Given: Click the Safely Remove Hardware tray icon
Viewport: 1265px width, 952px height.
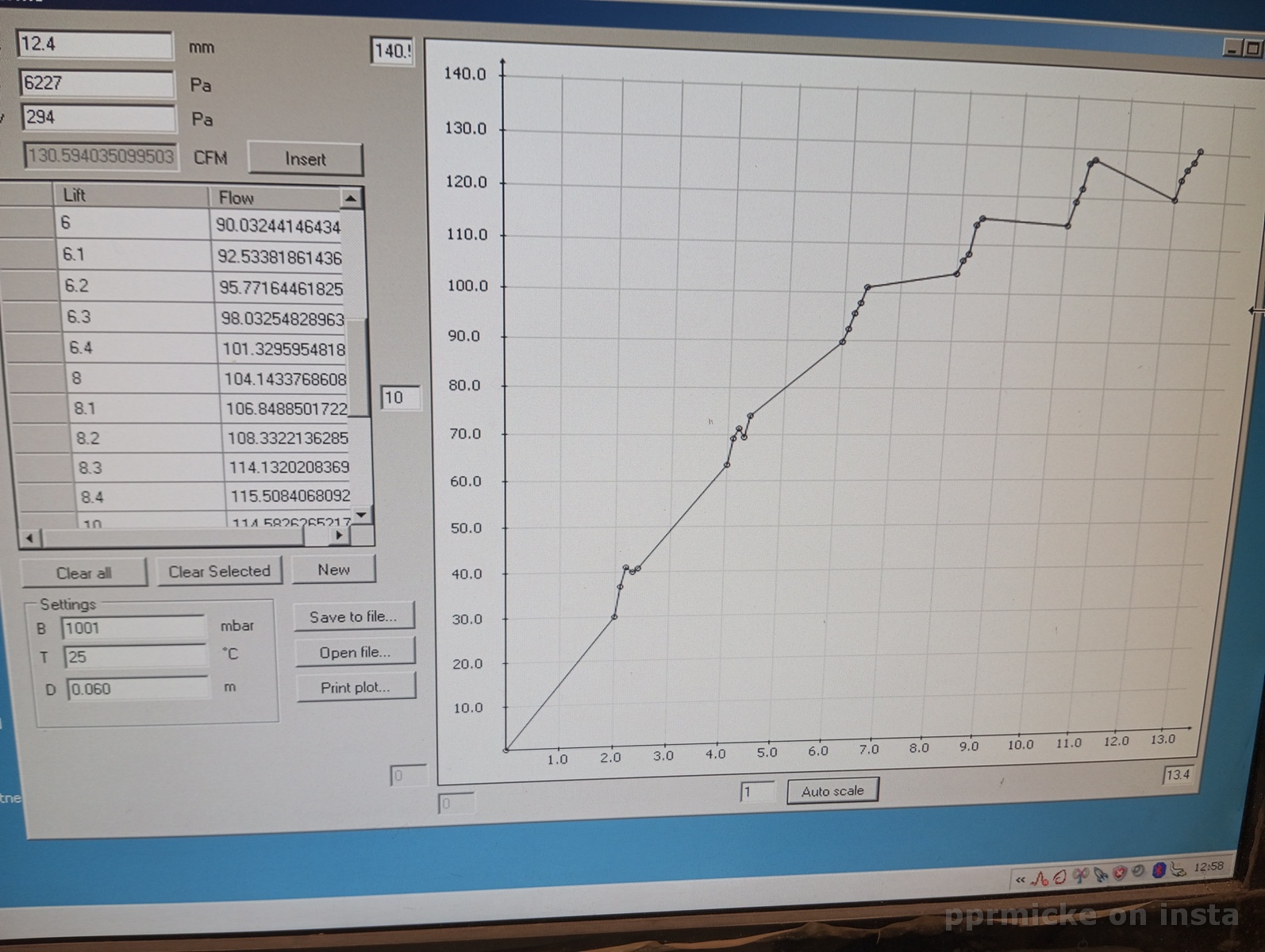Looking at the screenshot, I should click(x=1178, y=870).
